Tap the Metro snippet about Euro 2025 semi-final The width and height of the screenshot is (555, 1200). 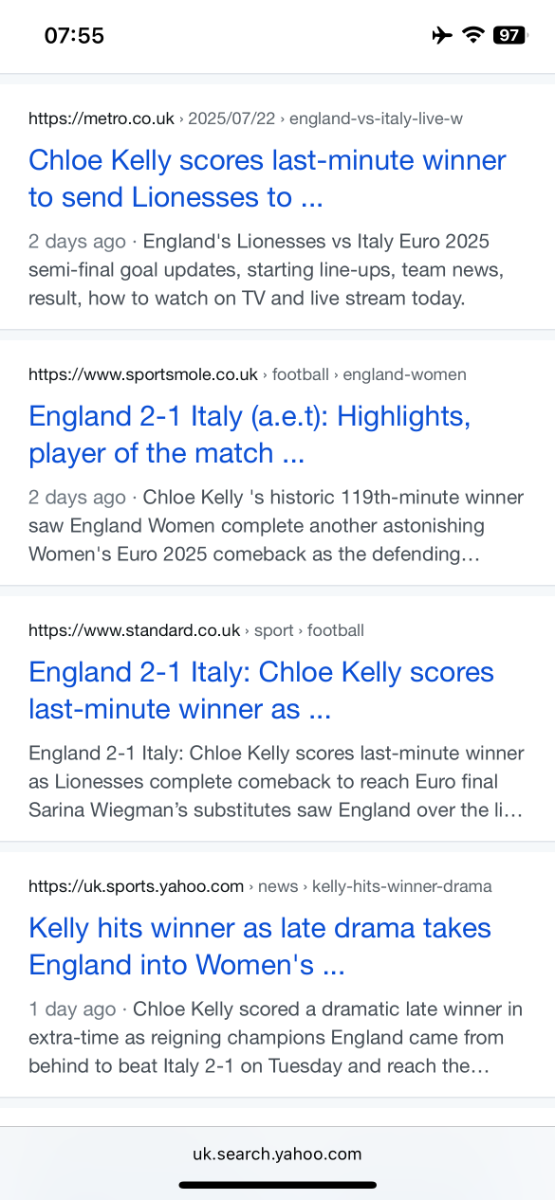click(x=266, y=270)
